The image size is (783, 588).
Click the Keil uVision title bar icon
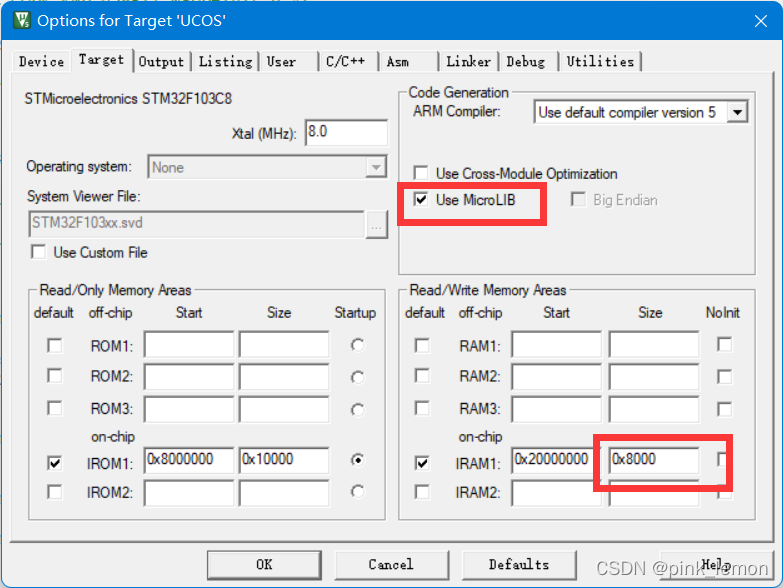tap(22, 20)
